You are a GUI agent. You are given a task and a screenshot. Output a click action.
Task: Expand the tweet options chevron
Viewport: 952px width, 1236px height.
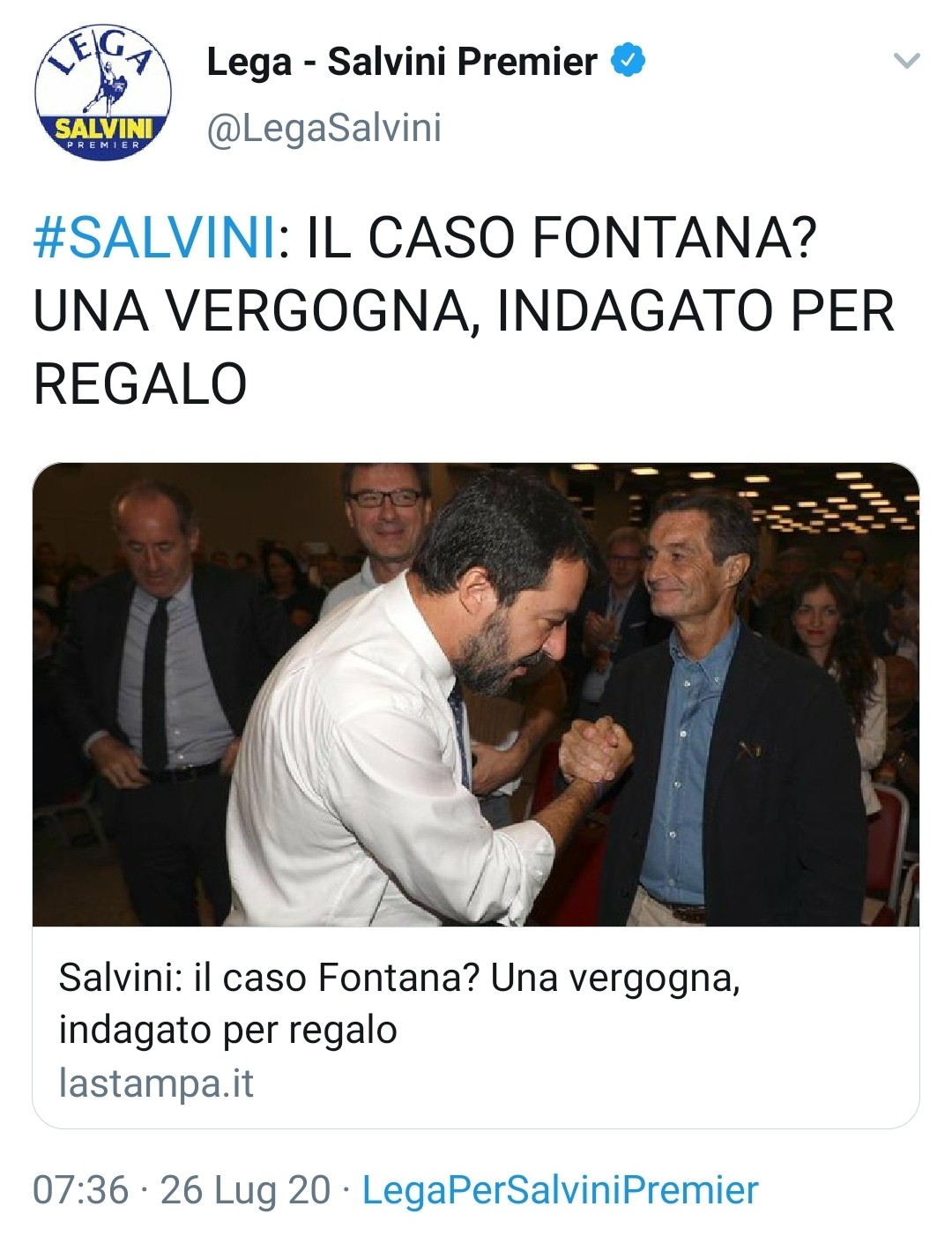click(x=907, y=61)
